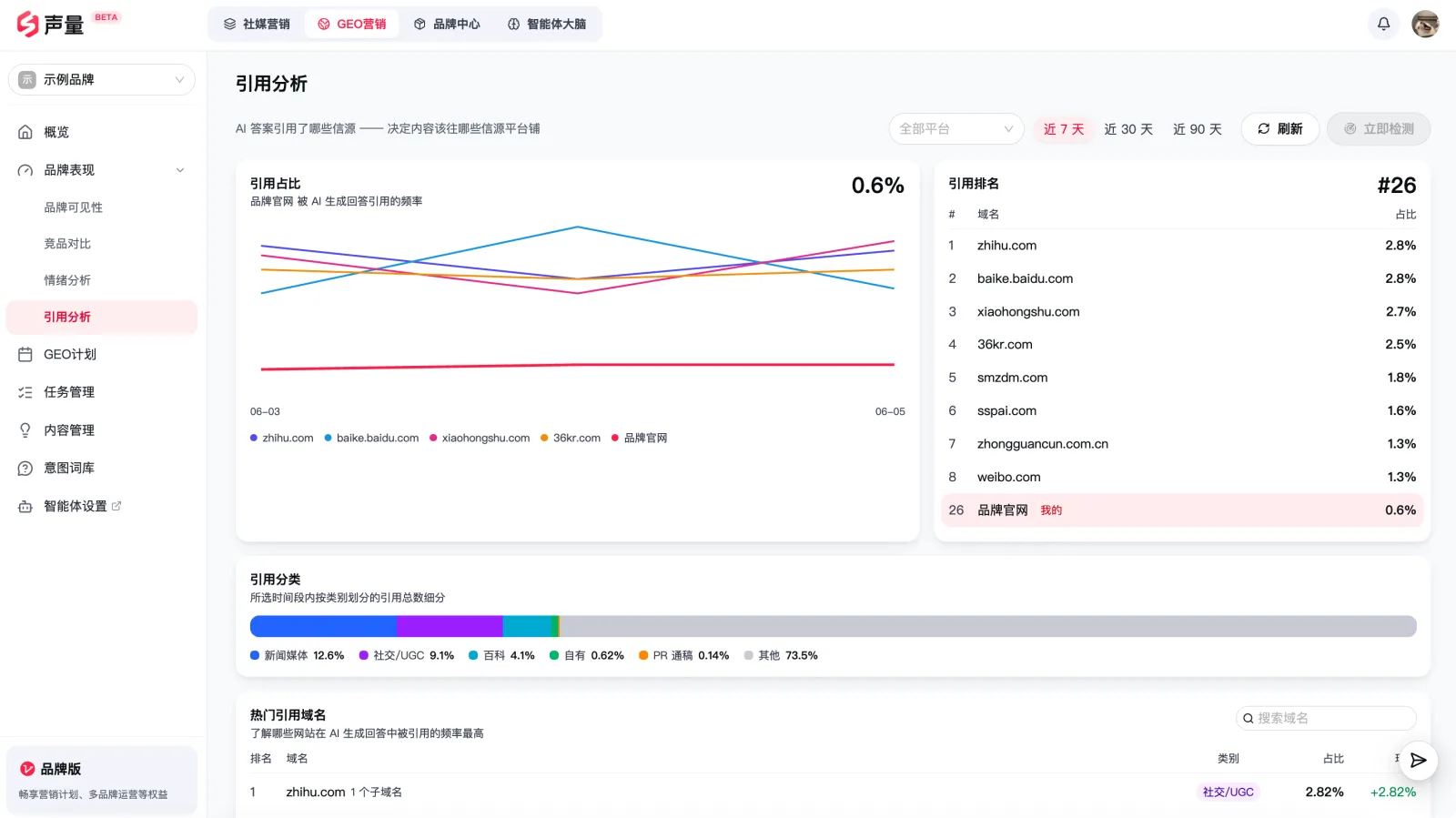Screen dimensions: 1456x818
Task: Toggle baike.baidu.com series in chart legend
Action: (371, 439)
